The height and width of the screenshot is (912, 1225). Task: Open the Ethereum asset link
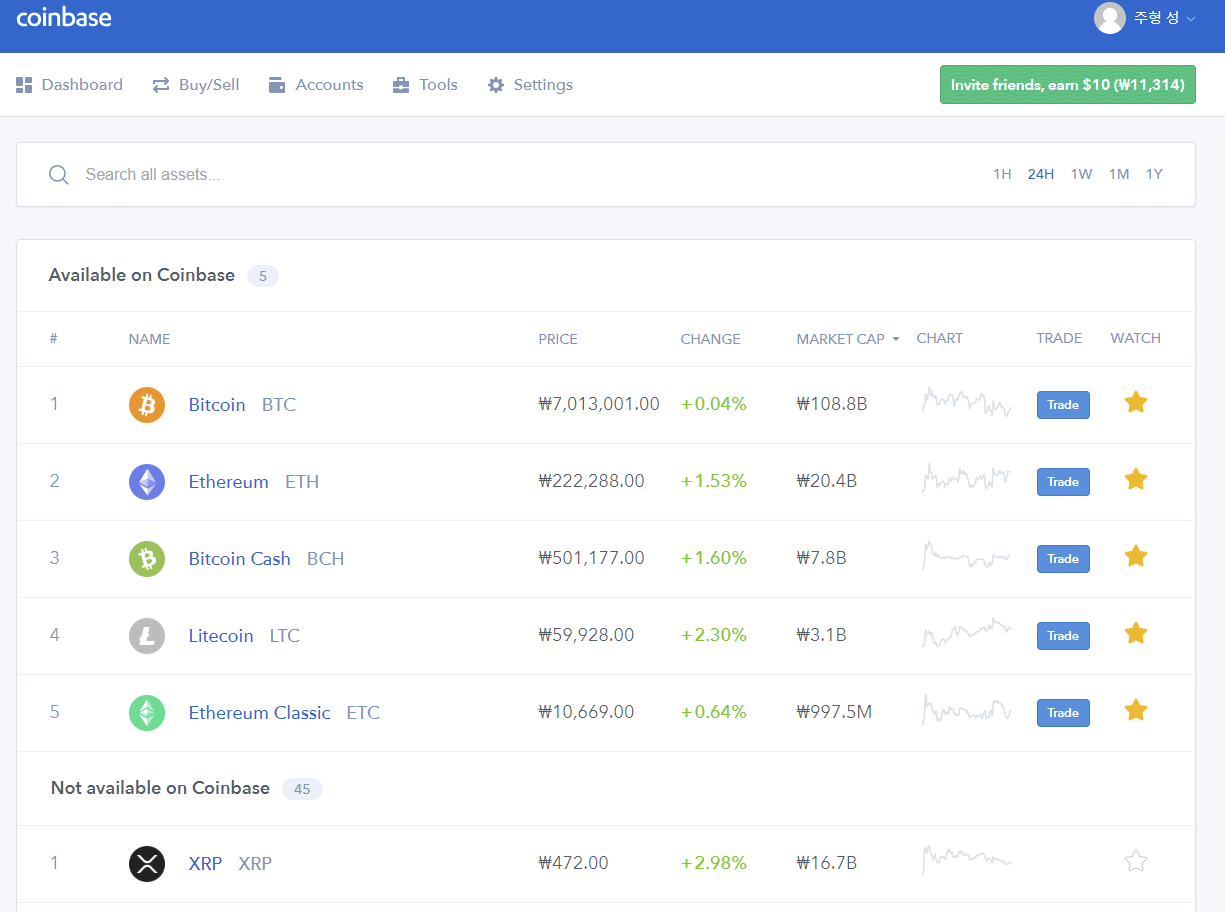pos(228,482)
